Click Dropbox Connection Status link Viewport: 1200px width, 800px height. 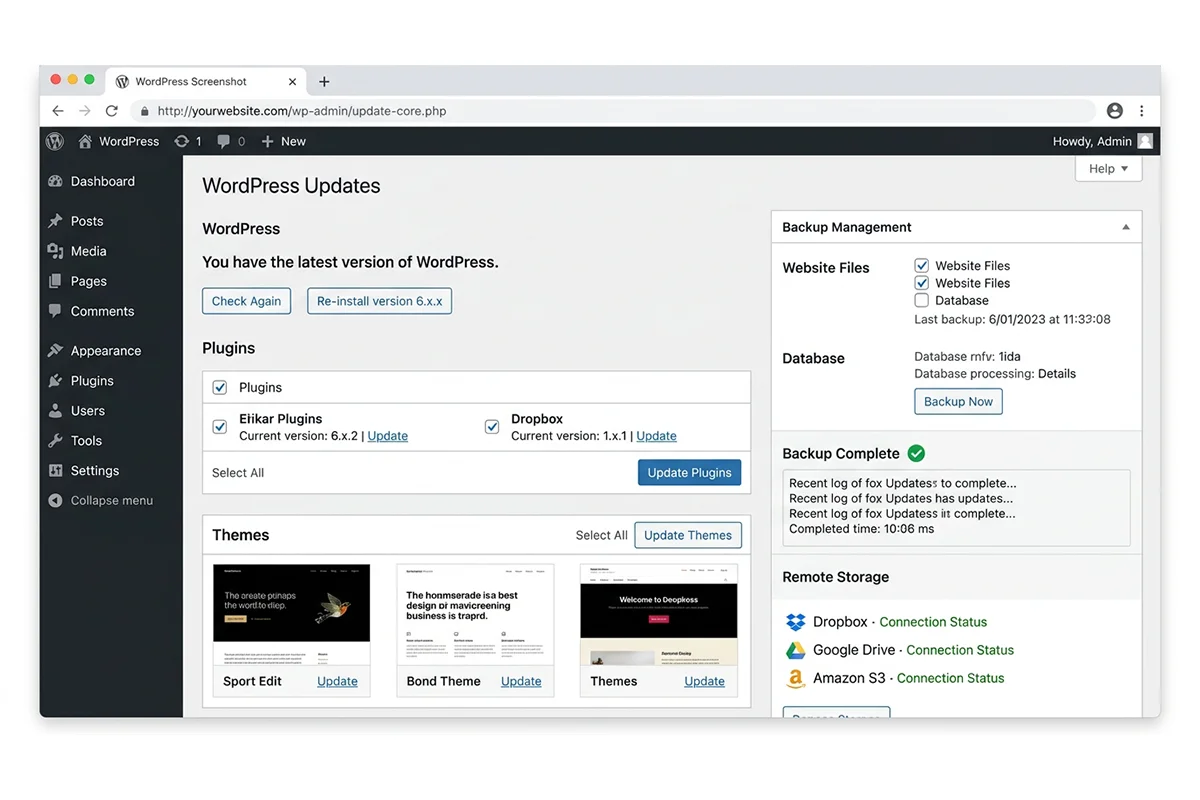(x=933, y=622)
